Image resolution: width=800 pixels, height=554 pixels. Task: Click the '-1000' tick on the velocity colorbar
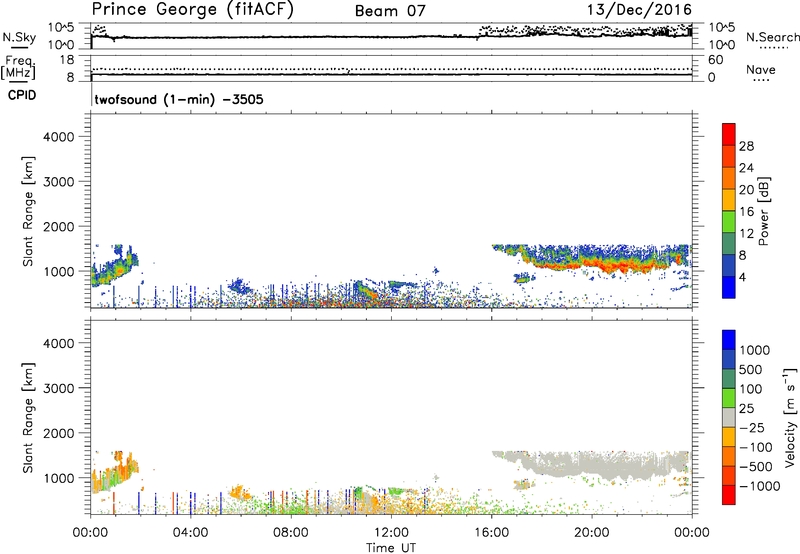click(x=759, y=486)
